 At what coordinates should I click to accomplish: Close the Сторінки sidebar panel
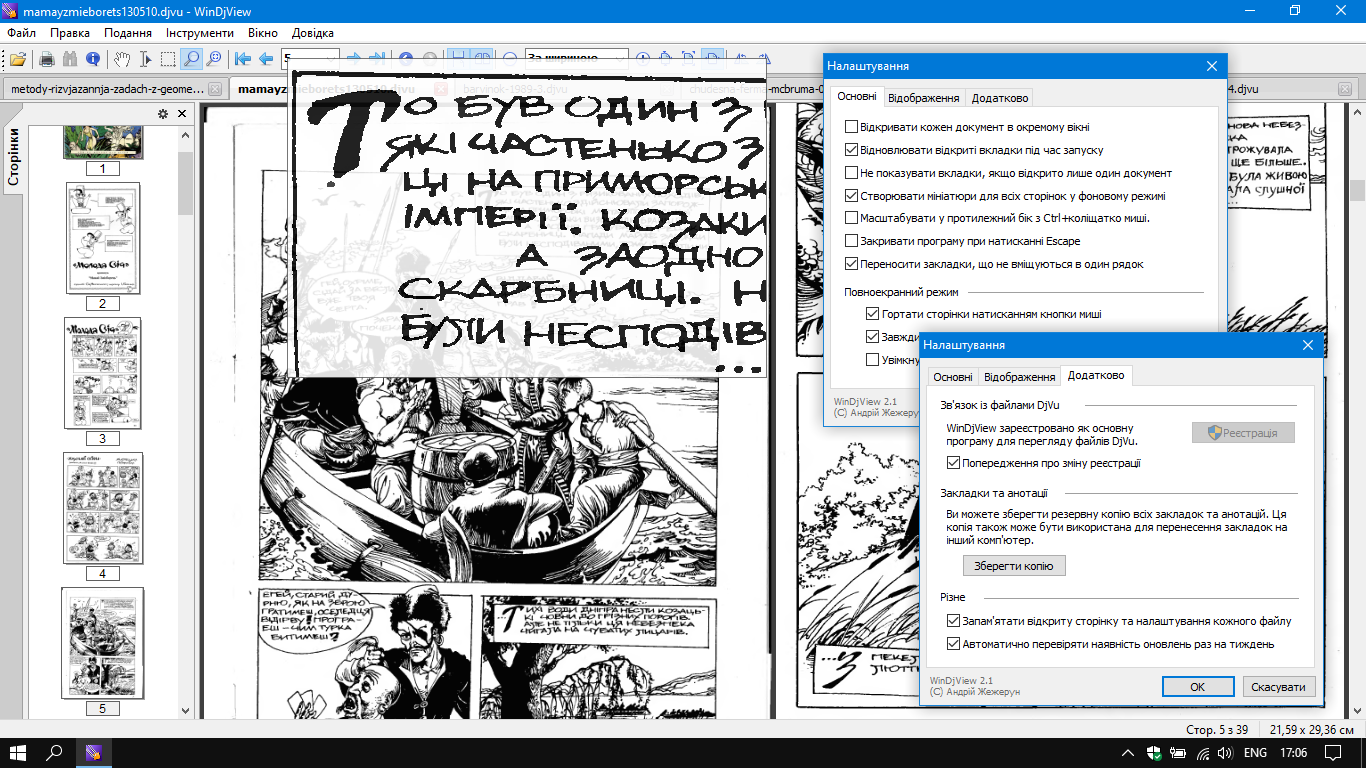tap(182, 114)
